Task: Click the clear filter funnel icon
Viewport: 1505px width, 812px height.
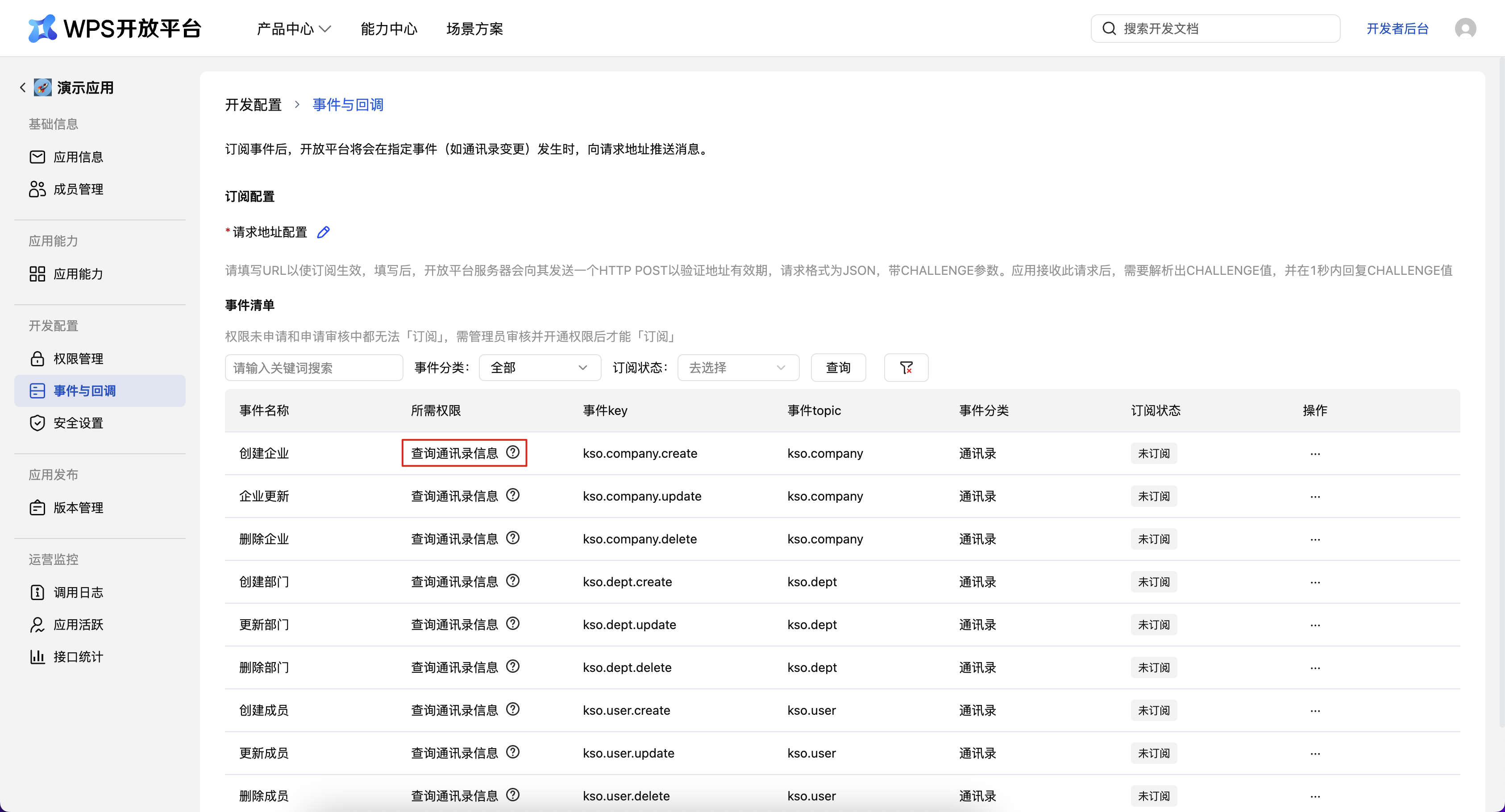Action: coord(906,368)
